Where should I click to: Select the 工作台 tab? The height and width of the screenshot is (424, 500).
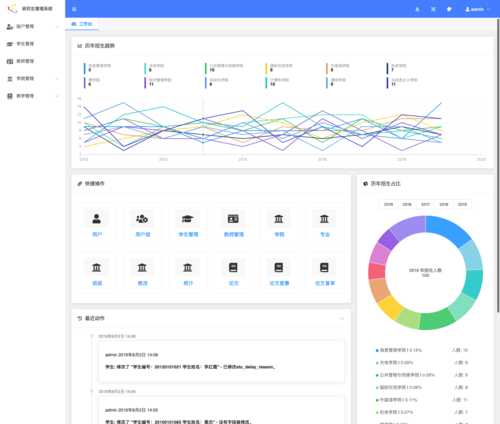coord(82,24)
